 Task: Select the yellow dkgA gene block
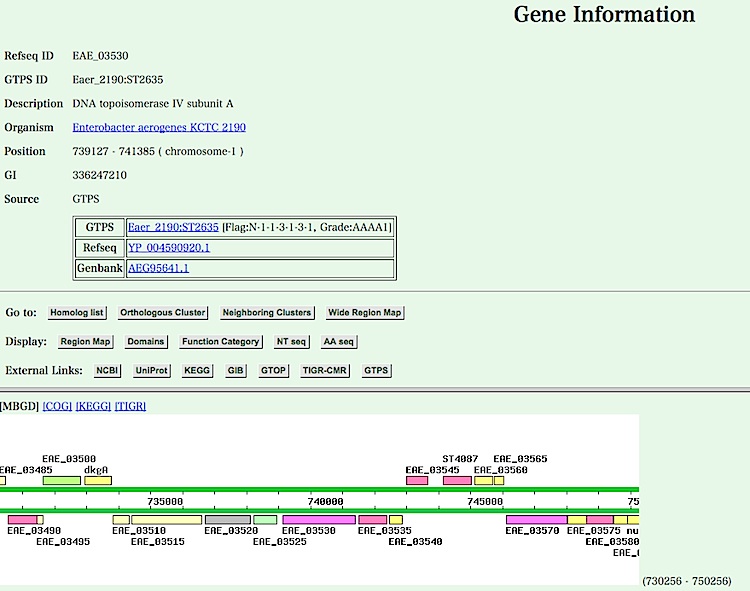click(x=97, y=481)
